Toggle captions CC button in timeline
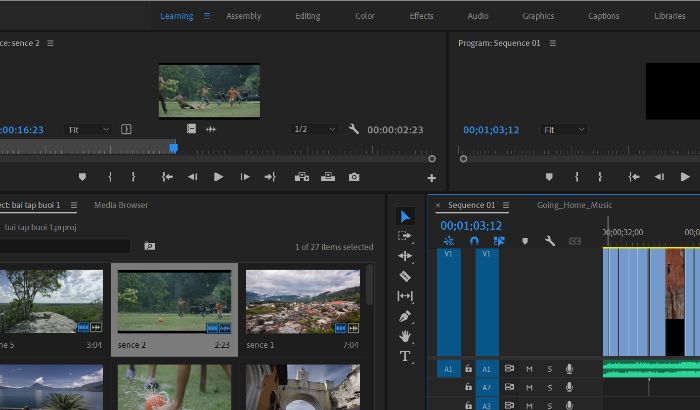Screen dimensions: 700x410 tap(575, 241)
